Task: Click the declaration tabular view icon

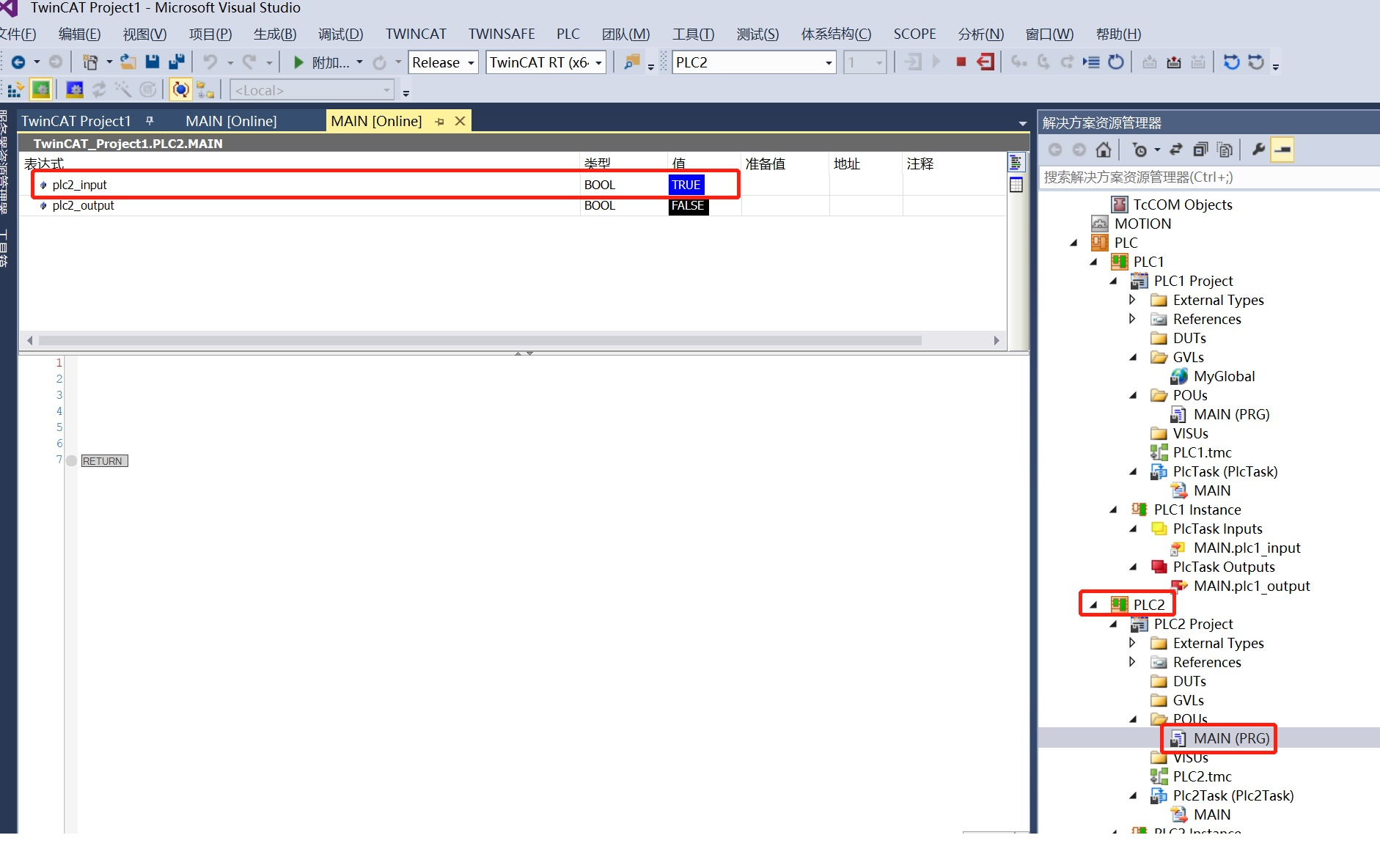Action: pyautogui.click(x=1016, y=185)
